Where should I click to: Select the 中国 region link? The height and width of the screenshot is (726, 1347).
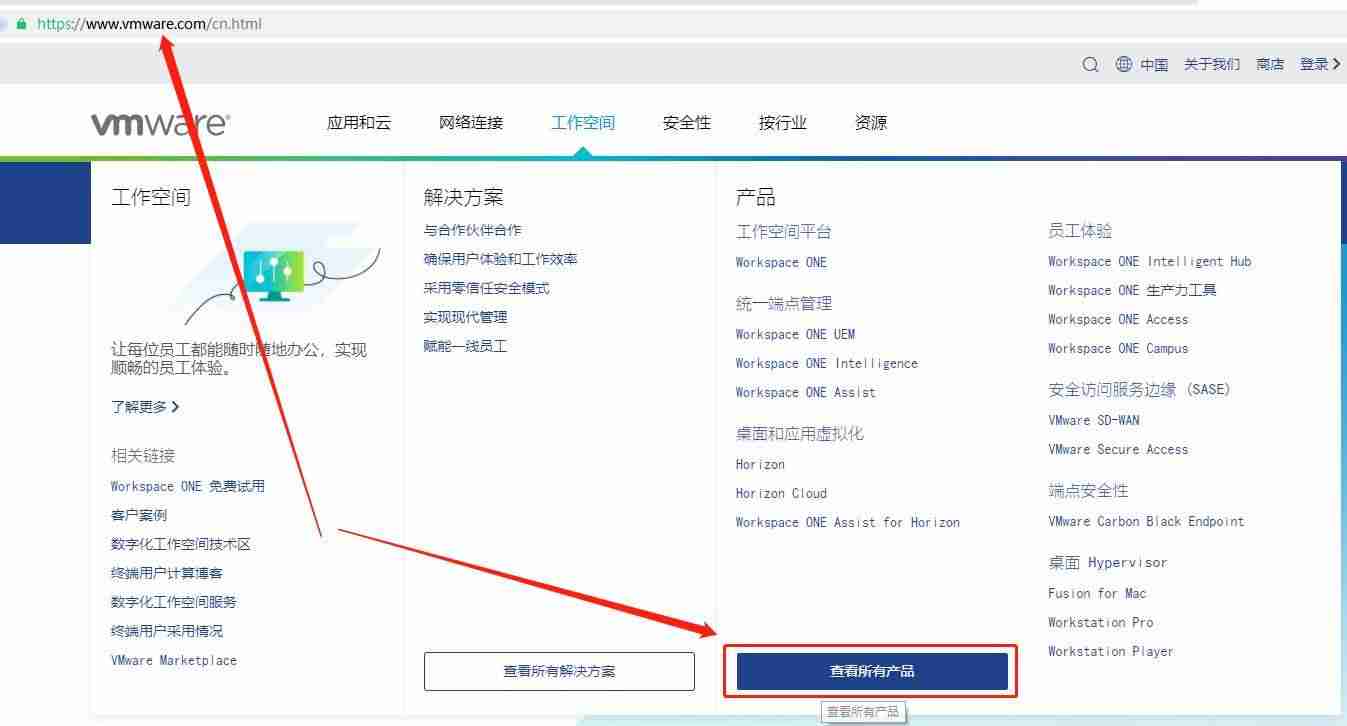click(x=1154, y=64)
